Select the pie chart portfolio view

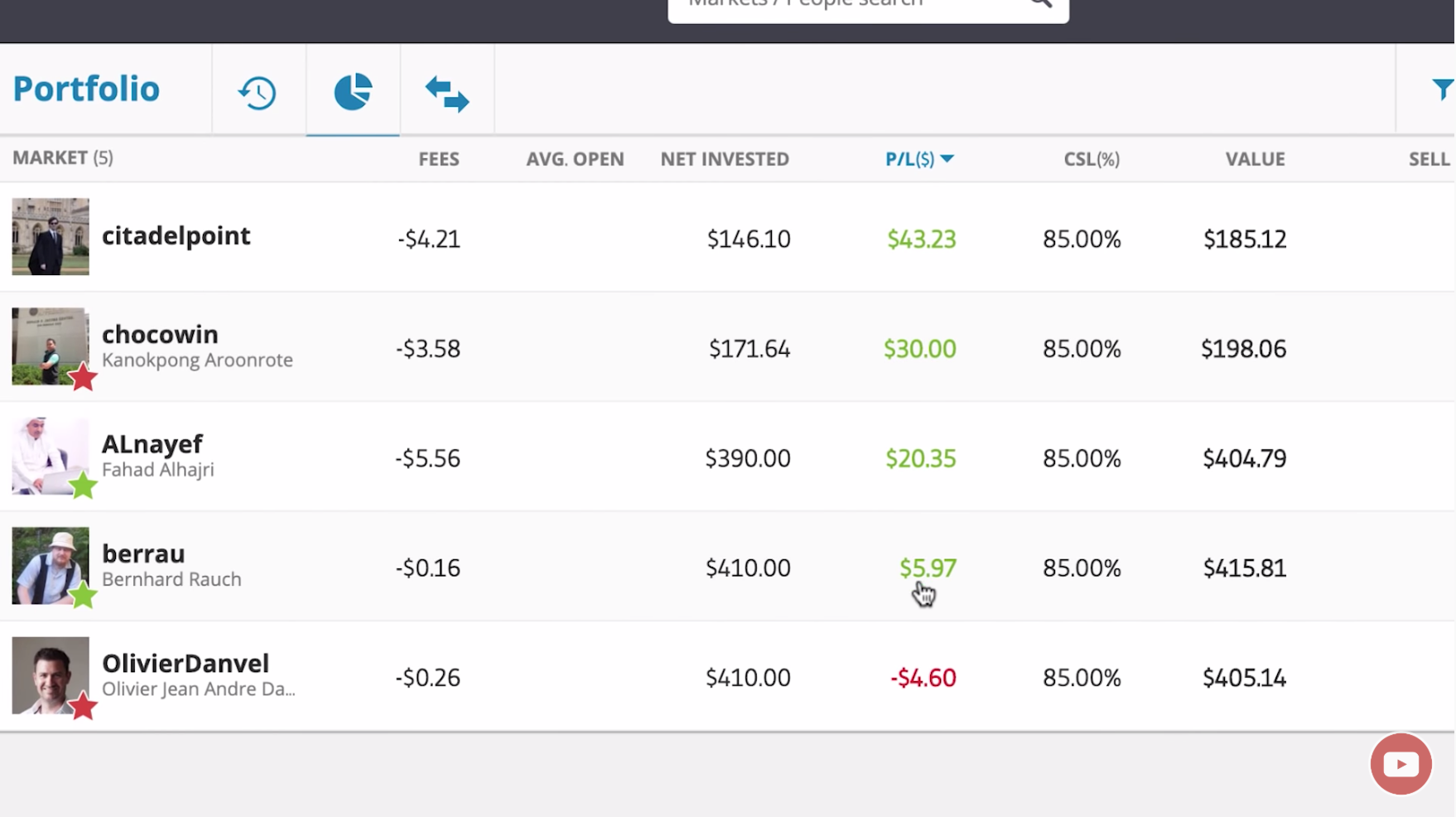(x=352, y=91)
